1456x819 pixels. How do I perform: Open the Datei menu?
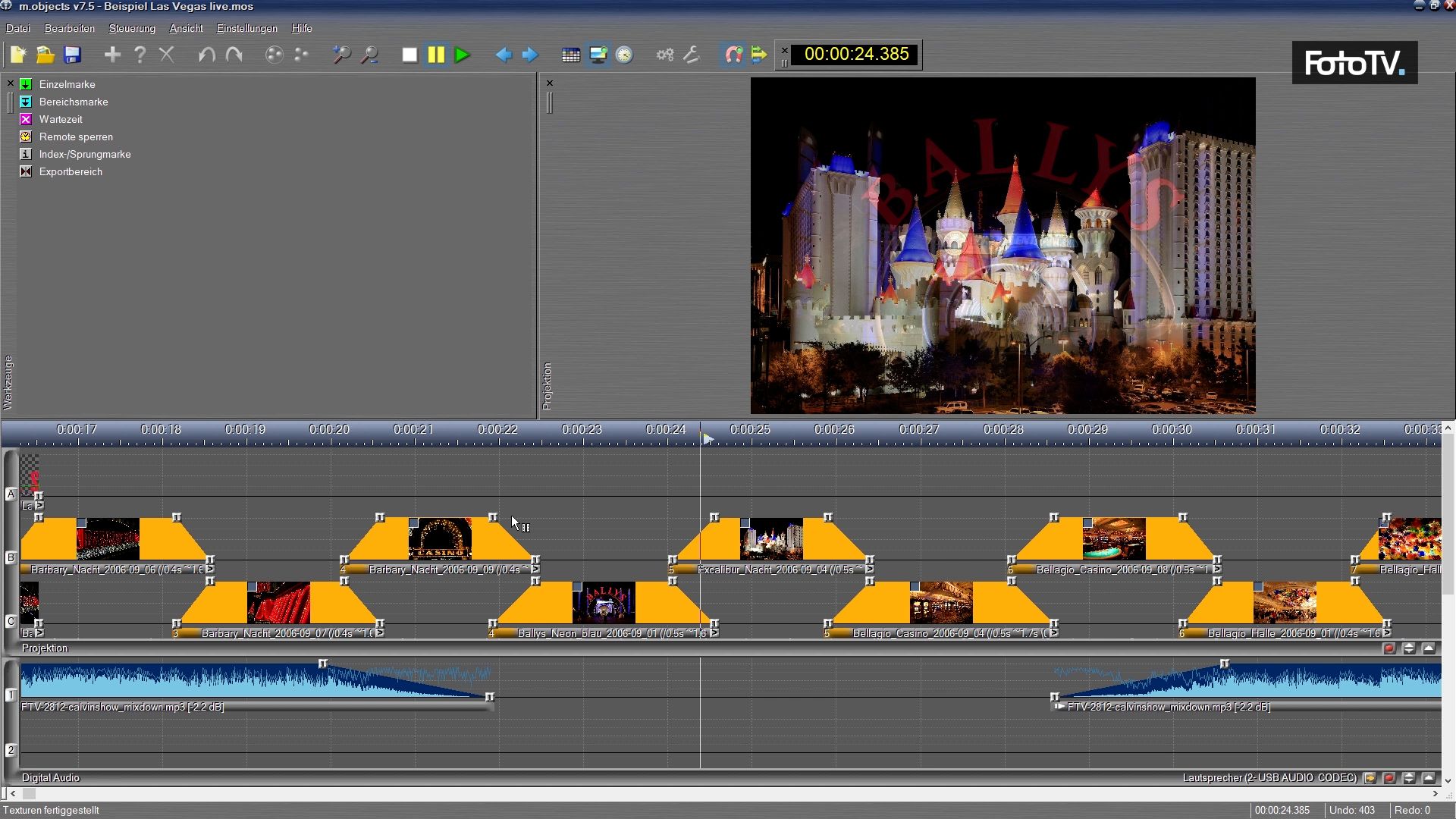click(18, 28)
